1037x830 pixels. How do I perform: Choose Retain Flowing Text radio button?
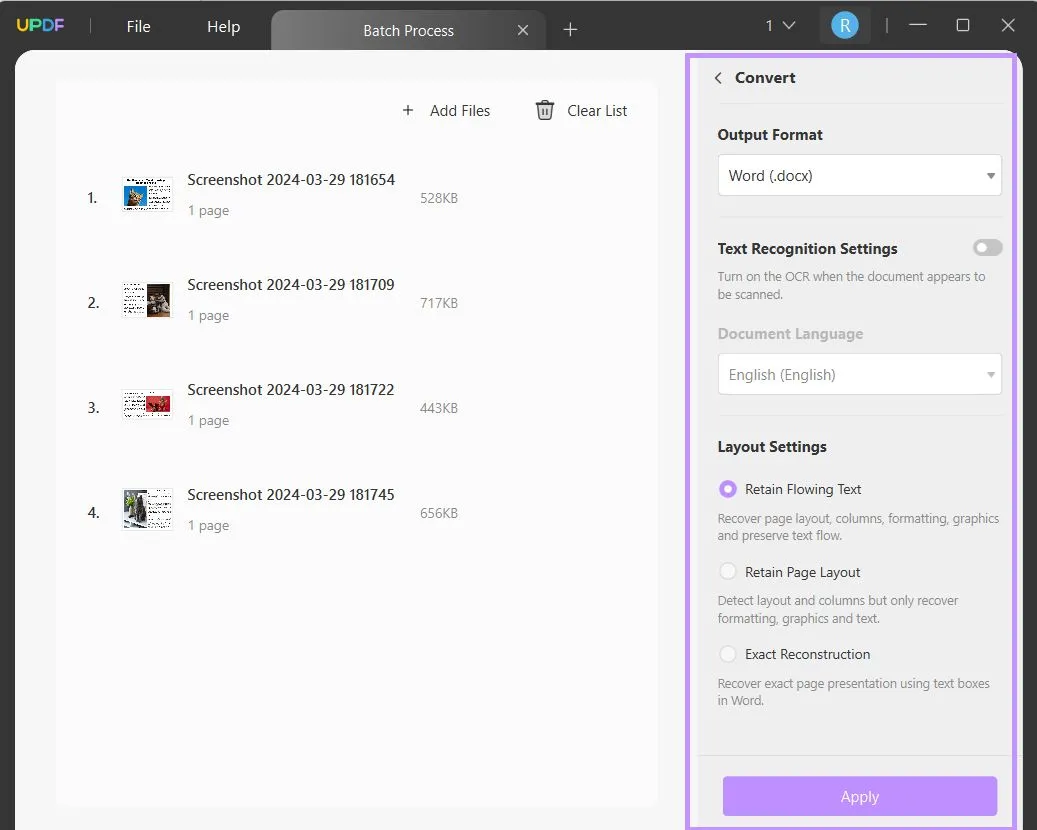pos(727,489)
